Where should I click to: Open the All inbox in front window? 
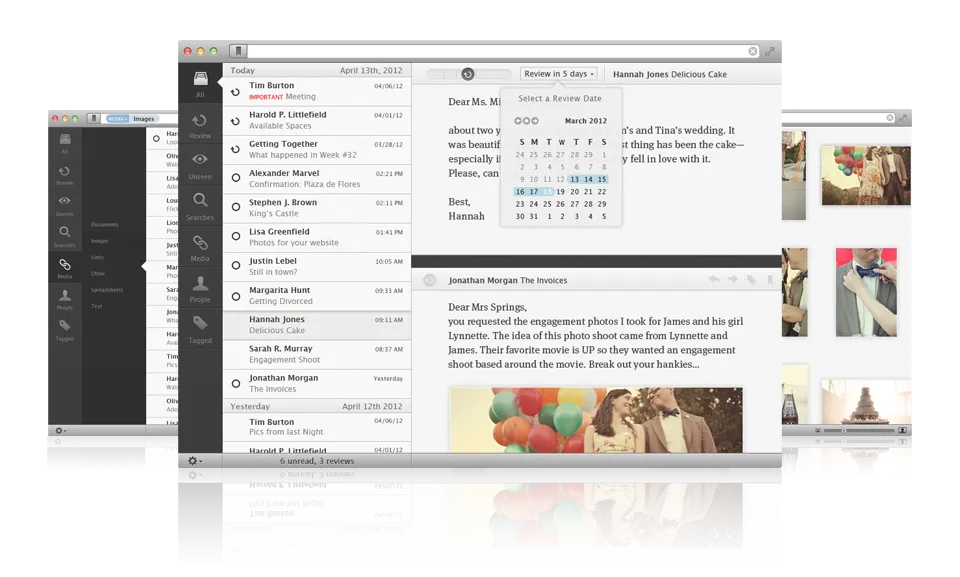click(x=200, y=83)
